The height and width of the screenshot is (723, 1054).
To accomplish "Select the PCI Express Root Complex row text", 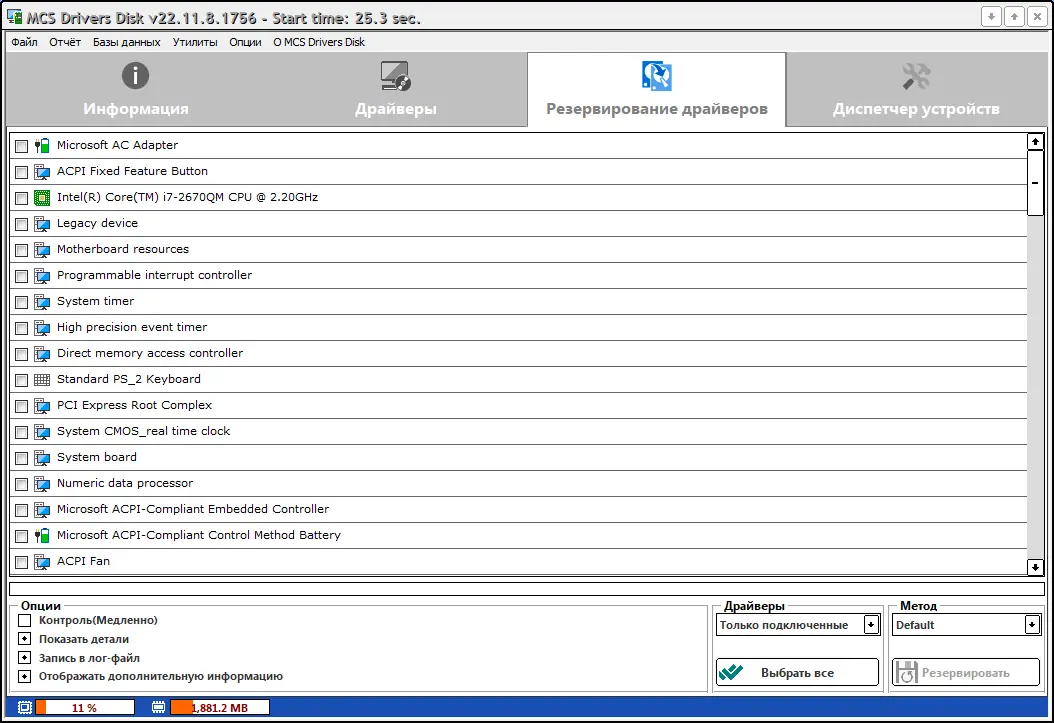I will (x=134, y=405).
